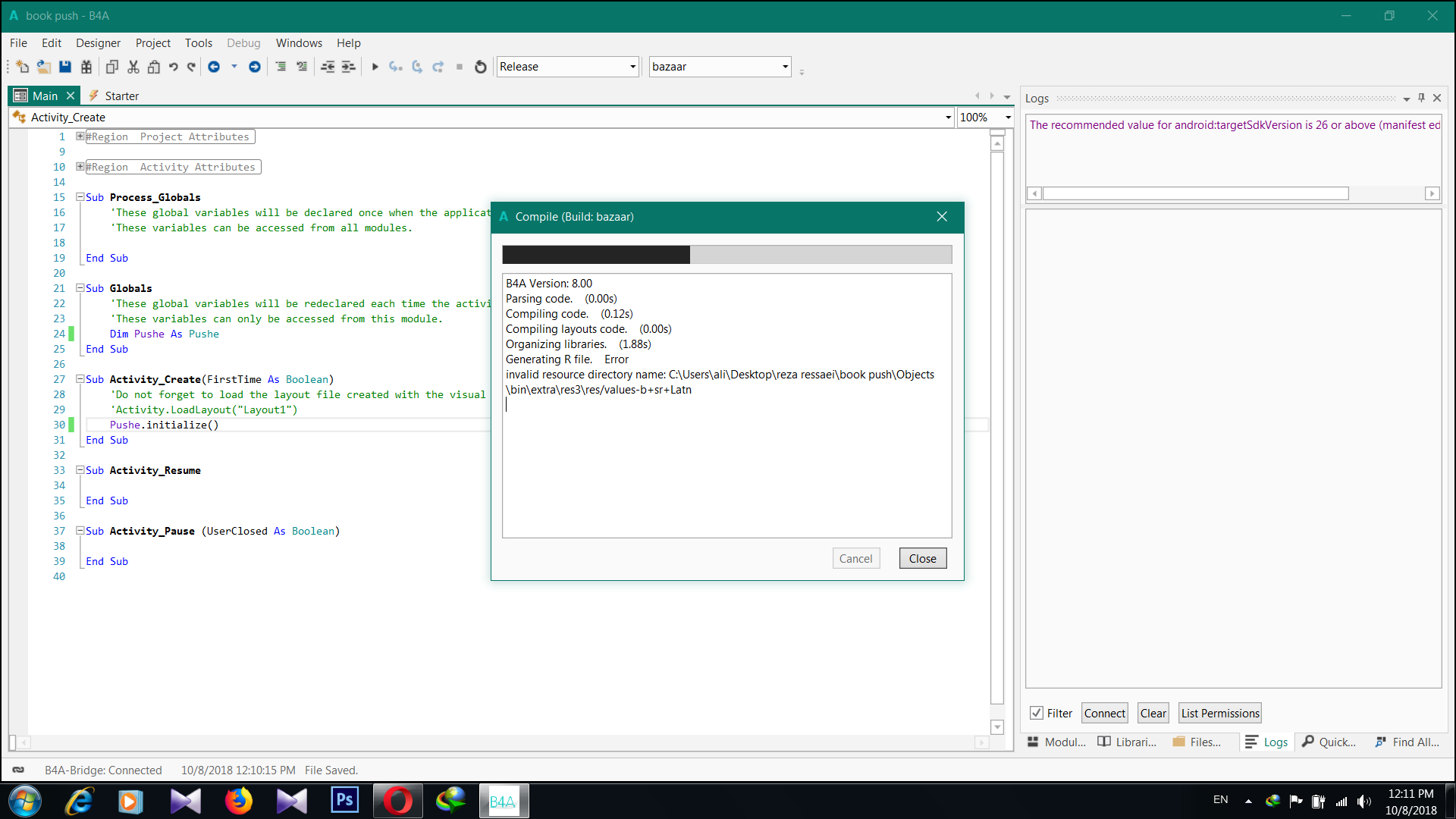Collapse the Sub Process_Globals code block
Image resolution: width=1456 pixels, height=819 pixels.
(80, 197)
